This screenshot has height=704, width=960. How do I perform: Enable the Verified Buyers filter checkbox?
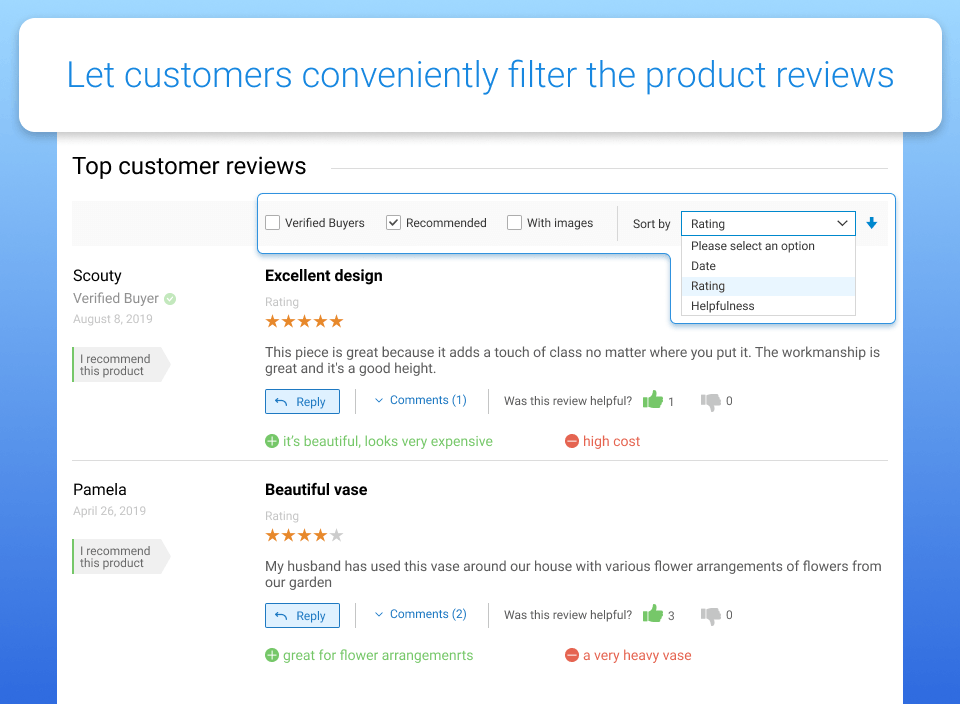click(x=273, y=223)
